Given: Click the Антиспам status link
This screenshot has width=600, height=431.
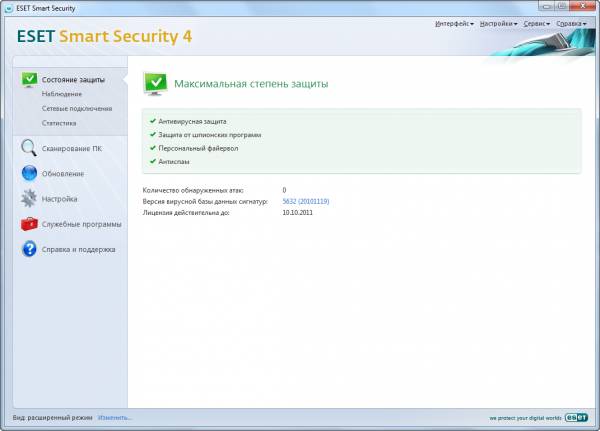Looking at the screenshot, I should (174, 162).
